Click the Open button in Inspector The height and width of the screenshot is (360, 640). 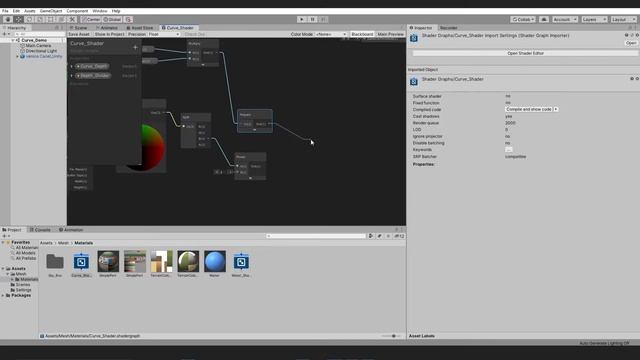pyautogui.click(x=631, y=43)
